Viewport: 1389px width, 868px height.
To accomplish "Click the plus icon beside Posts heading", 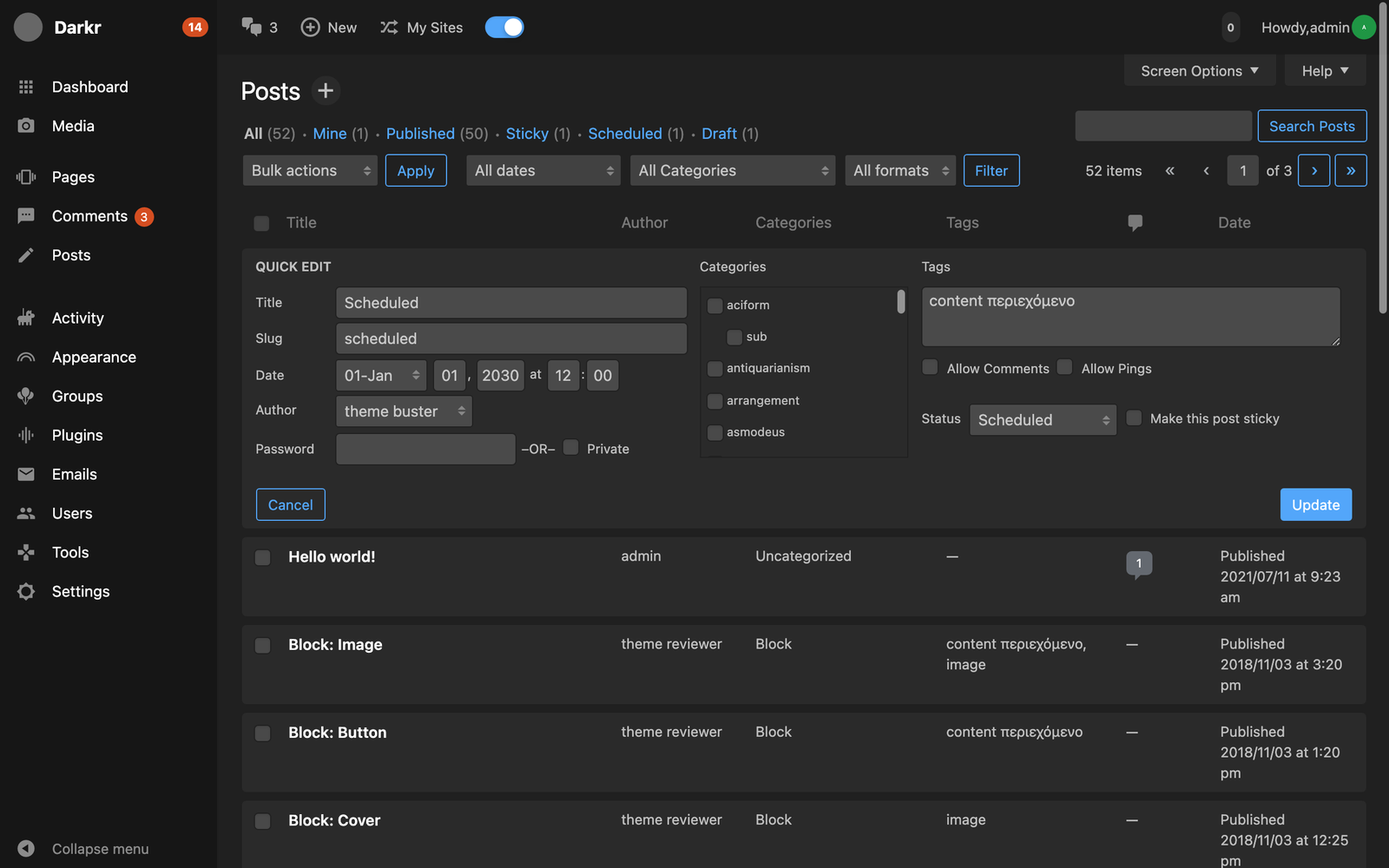I will 326,90.
